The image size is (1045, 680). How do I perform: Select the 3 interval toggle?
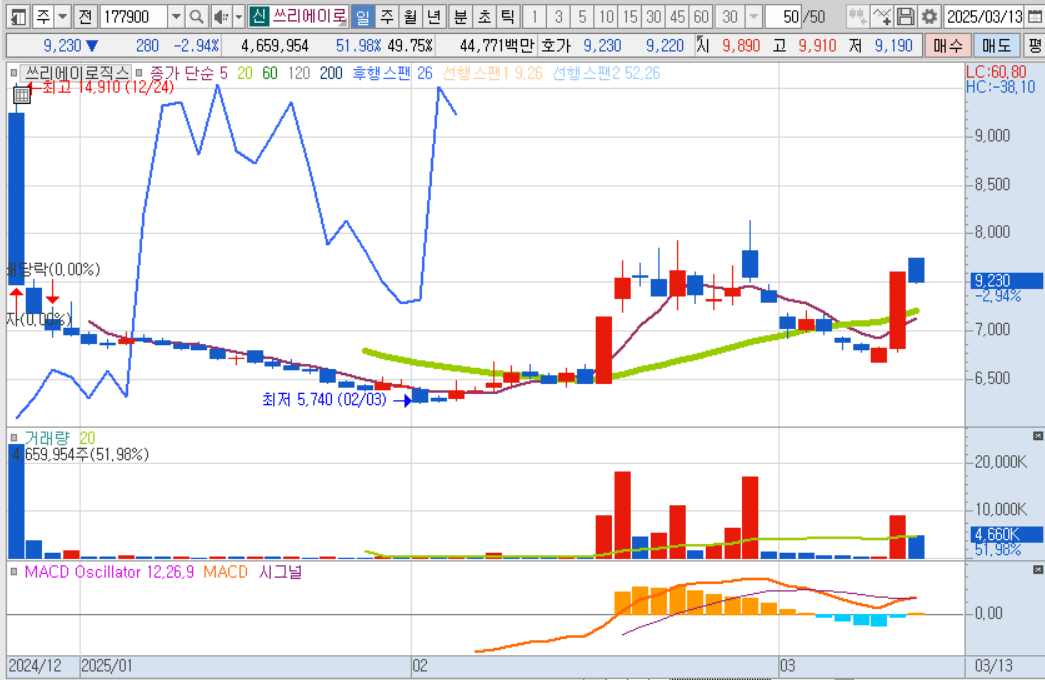(x=558, y=17)
